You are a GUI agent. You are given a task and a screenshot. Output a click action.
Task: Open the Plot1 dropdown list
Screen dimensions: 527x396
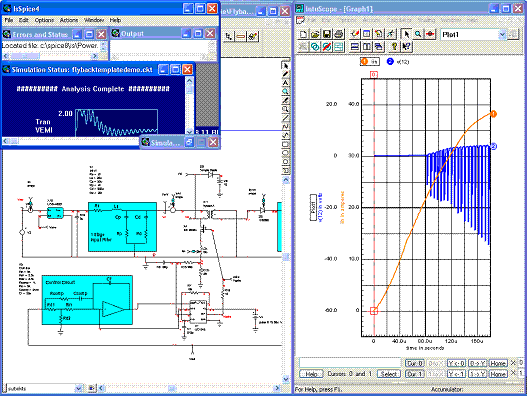point(502,34)
